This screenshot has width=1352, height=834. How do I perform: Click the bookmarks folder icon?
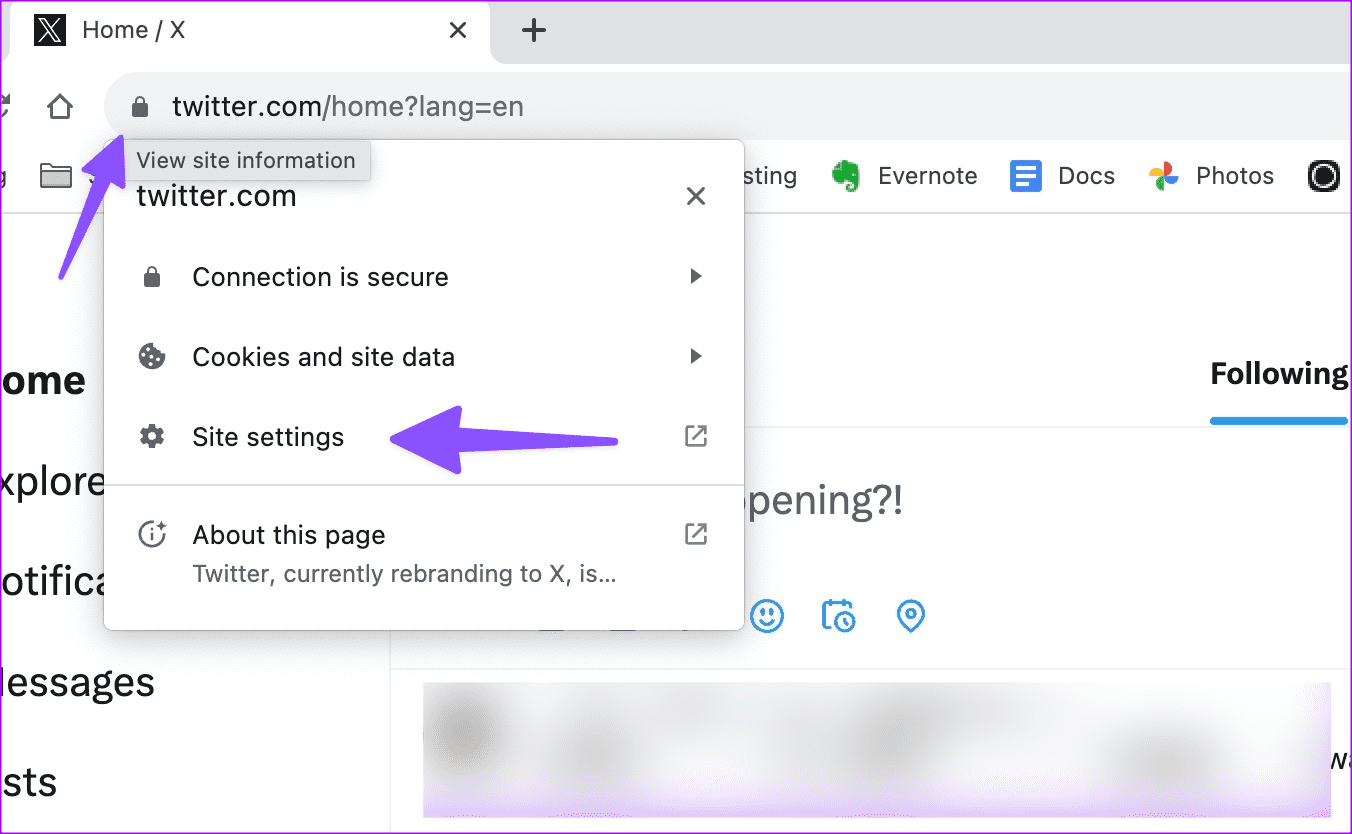pyautogui.click(x=57, y=176)
